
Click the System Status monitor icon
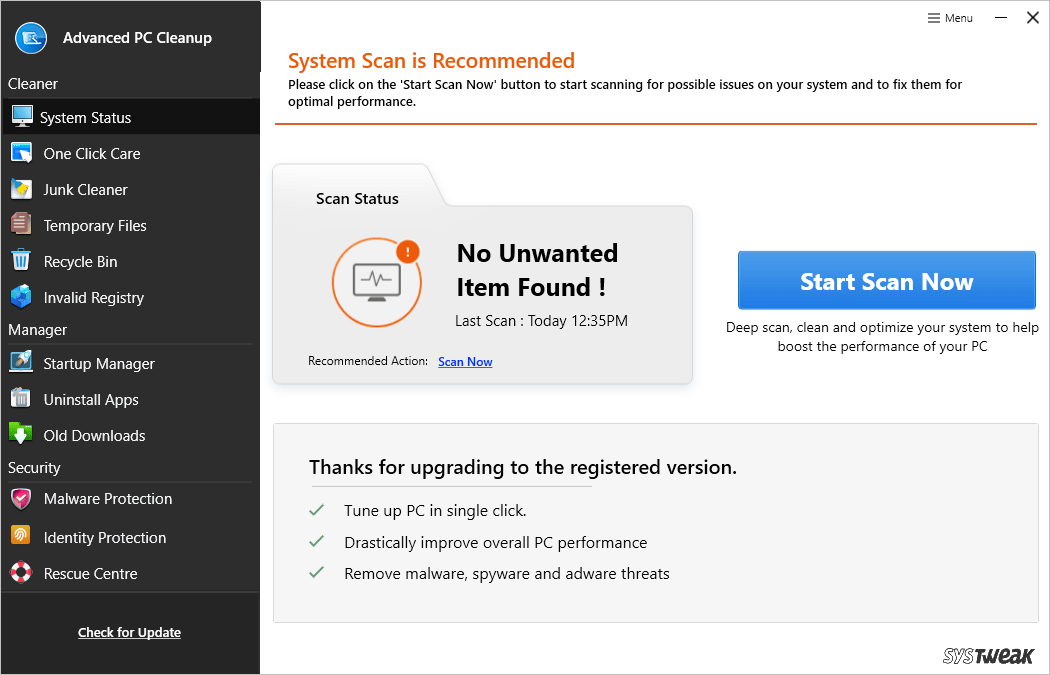(x=22, y=116)
